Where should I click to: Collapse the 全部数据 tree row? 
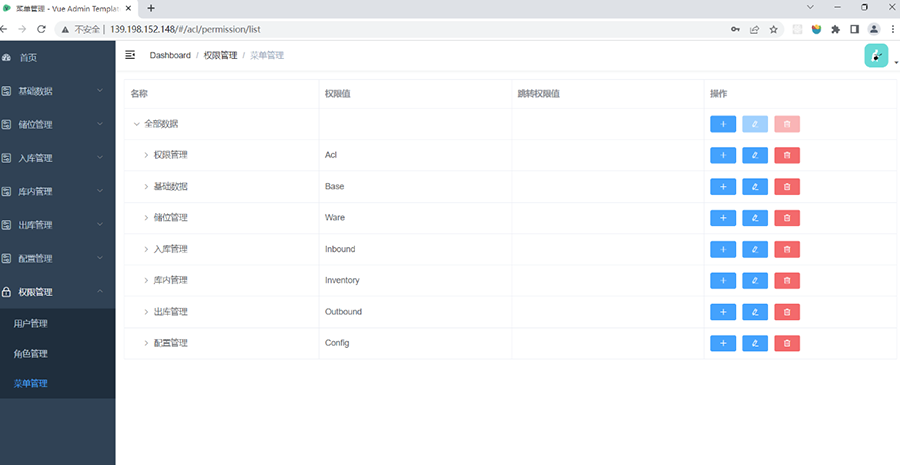tap(137, 124)
